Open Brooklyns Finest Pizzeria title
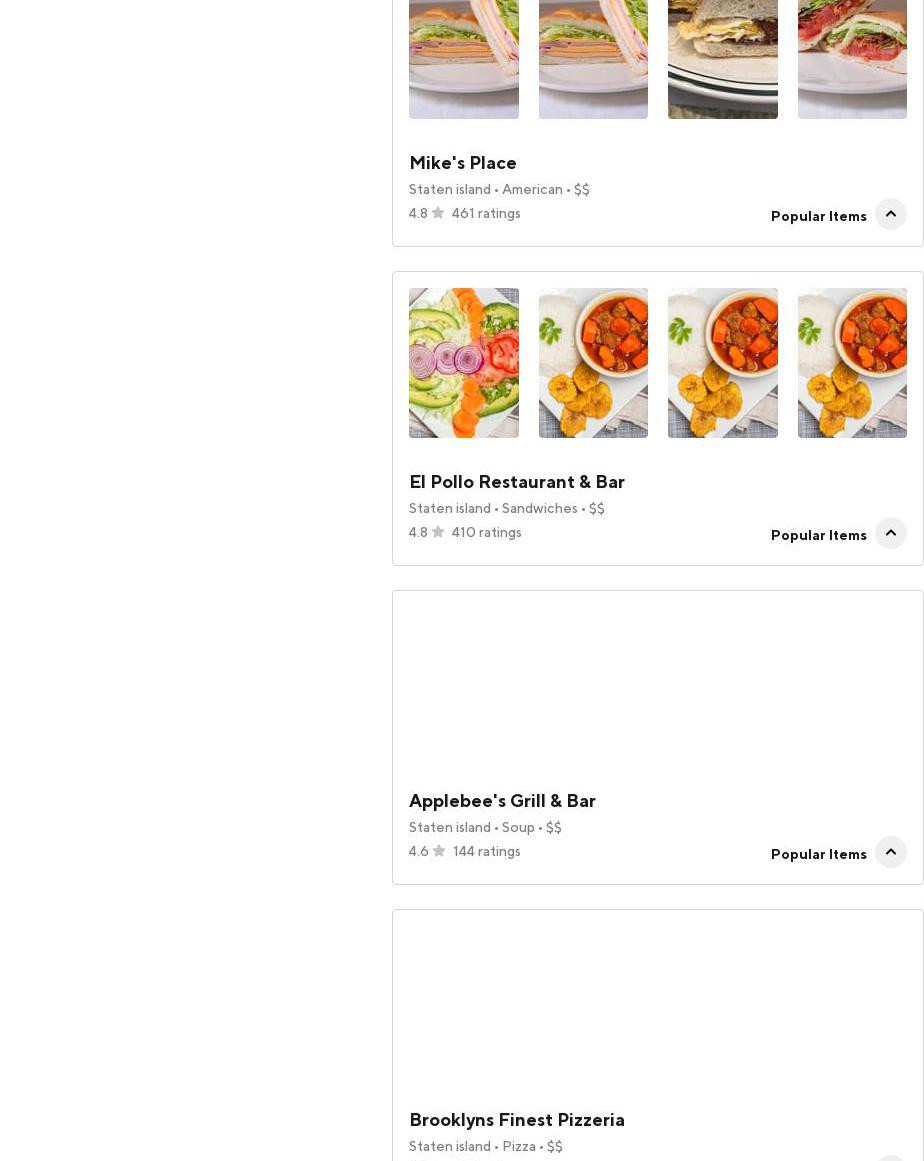 point(517,1120)
